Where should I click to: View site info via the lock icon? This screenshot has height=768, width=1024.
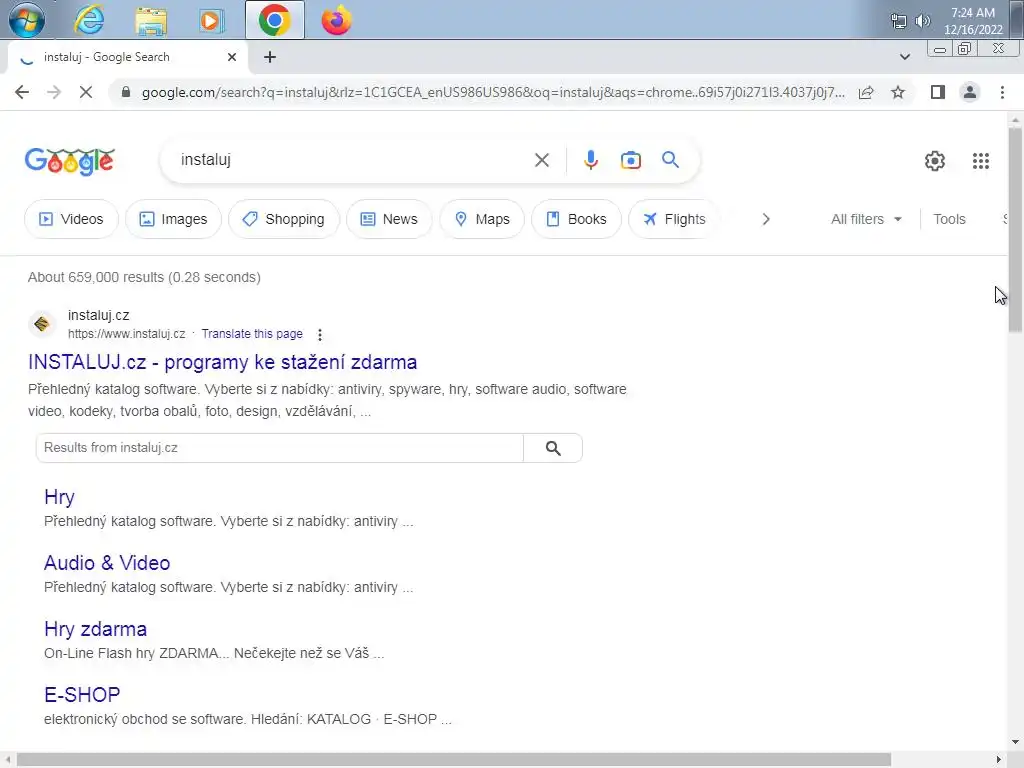126,92
